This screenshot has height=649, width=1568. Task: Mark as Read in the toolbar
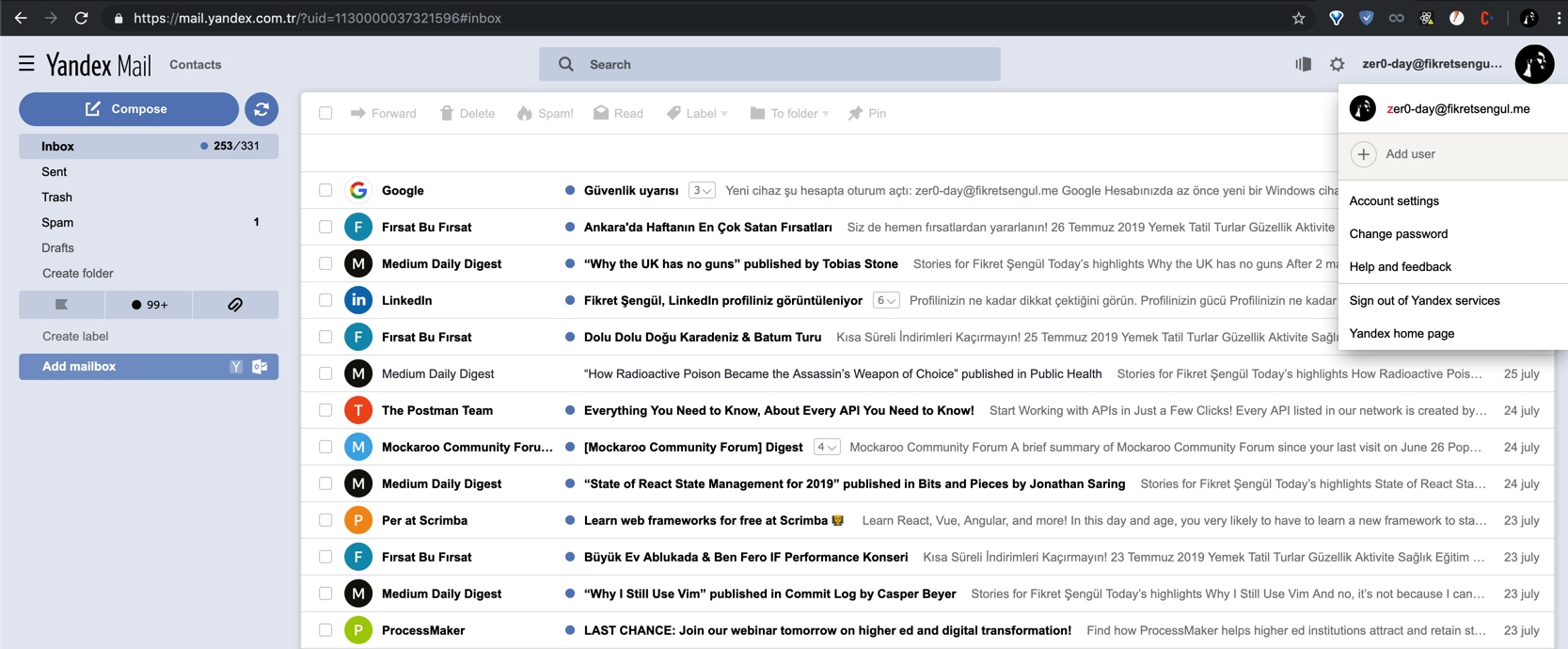pos(618,113)
